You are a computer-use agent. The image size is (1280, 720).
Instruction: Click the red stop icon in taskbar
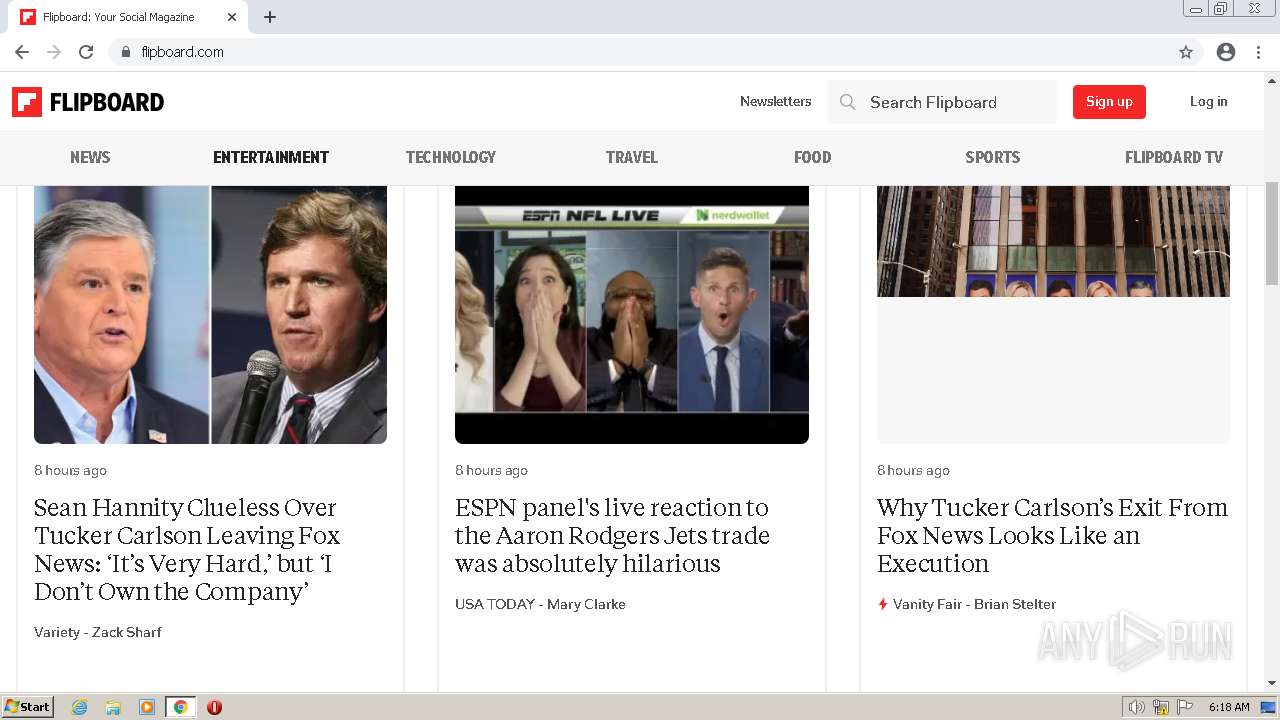tap(214, 707)
